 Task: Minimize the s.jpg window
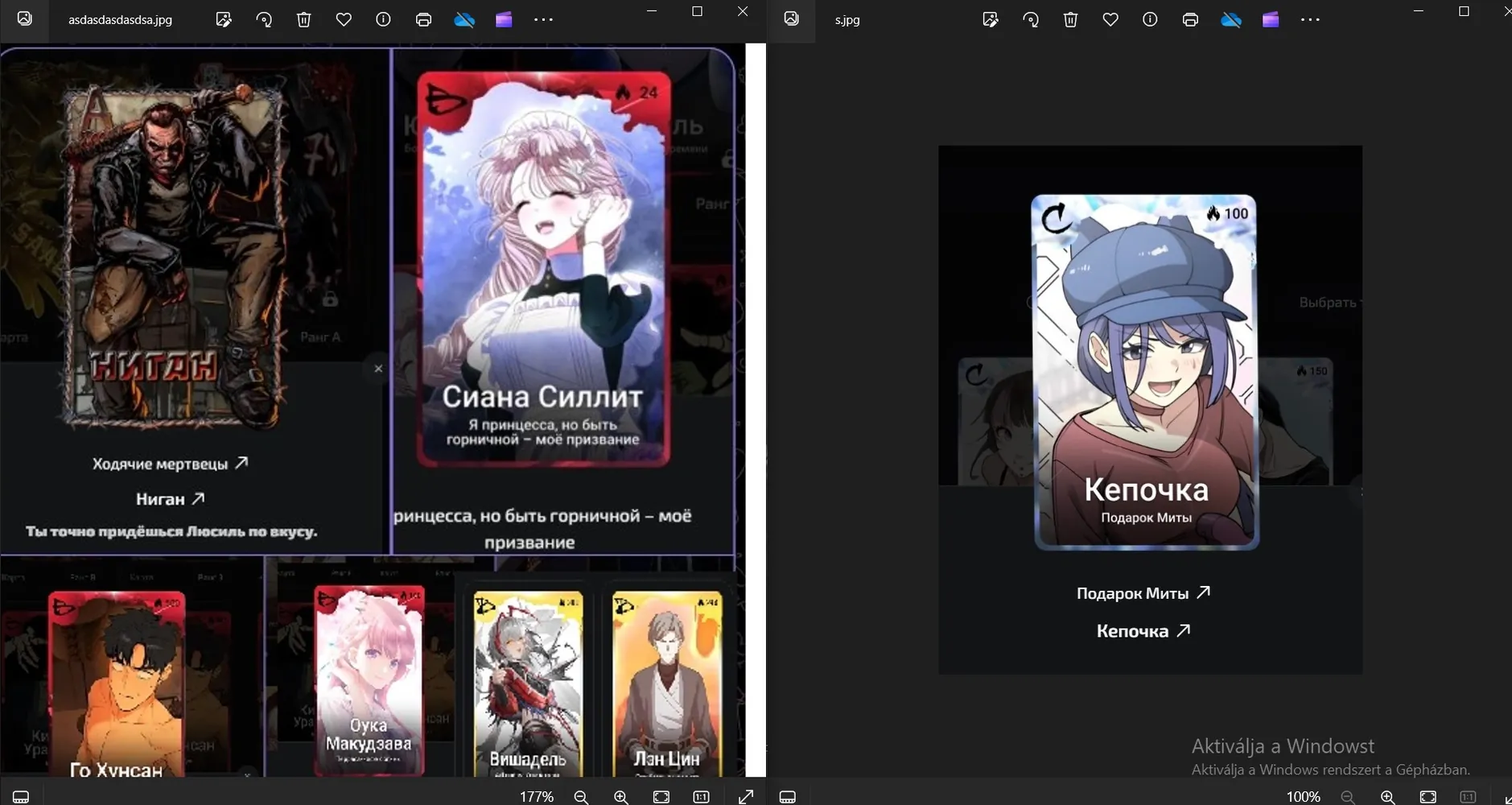pos(1419,11)
